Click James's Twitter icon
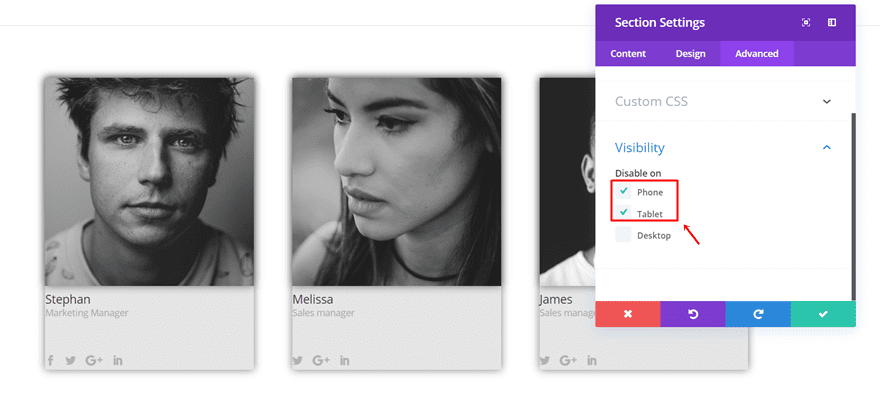Viewport: 880px width, 407px height. (x=545, y=360)
